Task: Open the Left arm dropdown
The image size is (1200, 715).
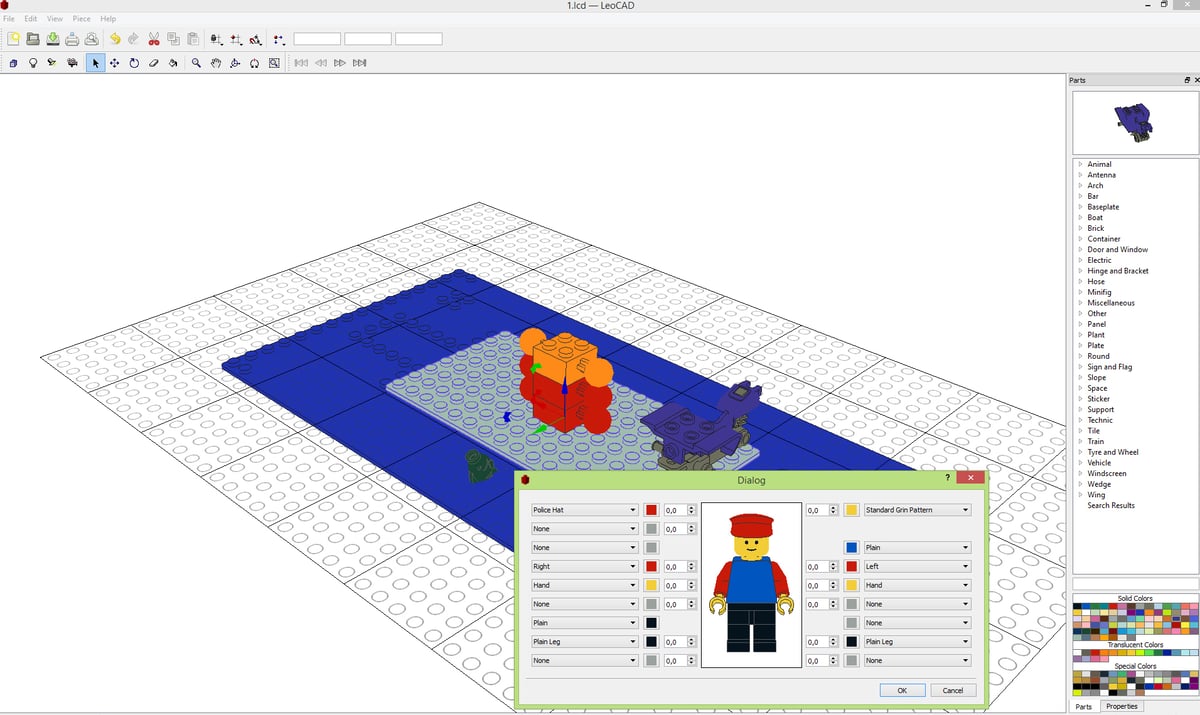Action: click(x=917, y=566)
